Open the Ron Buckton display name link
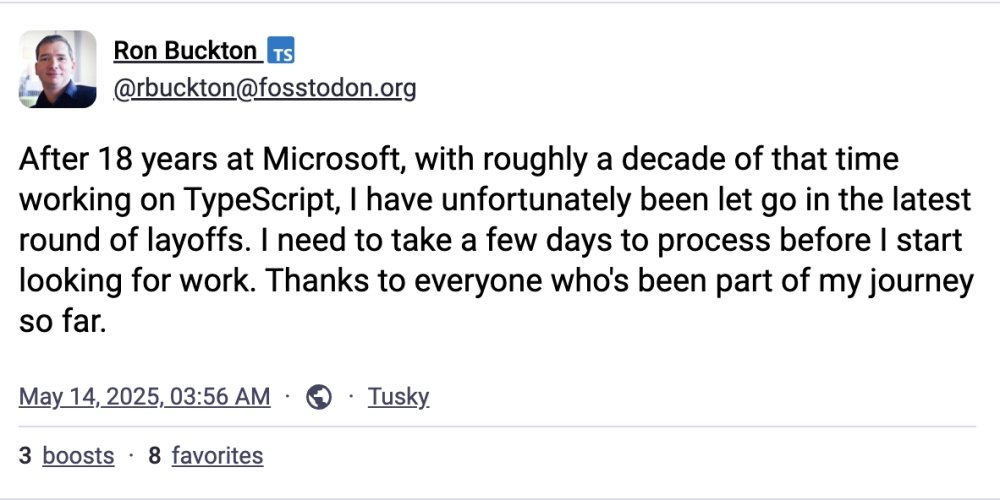 point(186,50)
